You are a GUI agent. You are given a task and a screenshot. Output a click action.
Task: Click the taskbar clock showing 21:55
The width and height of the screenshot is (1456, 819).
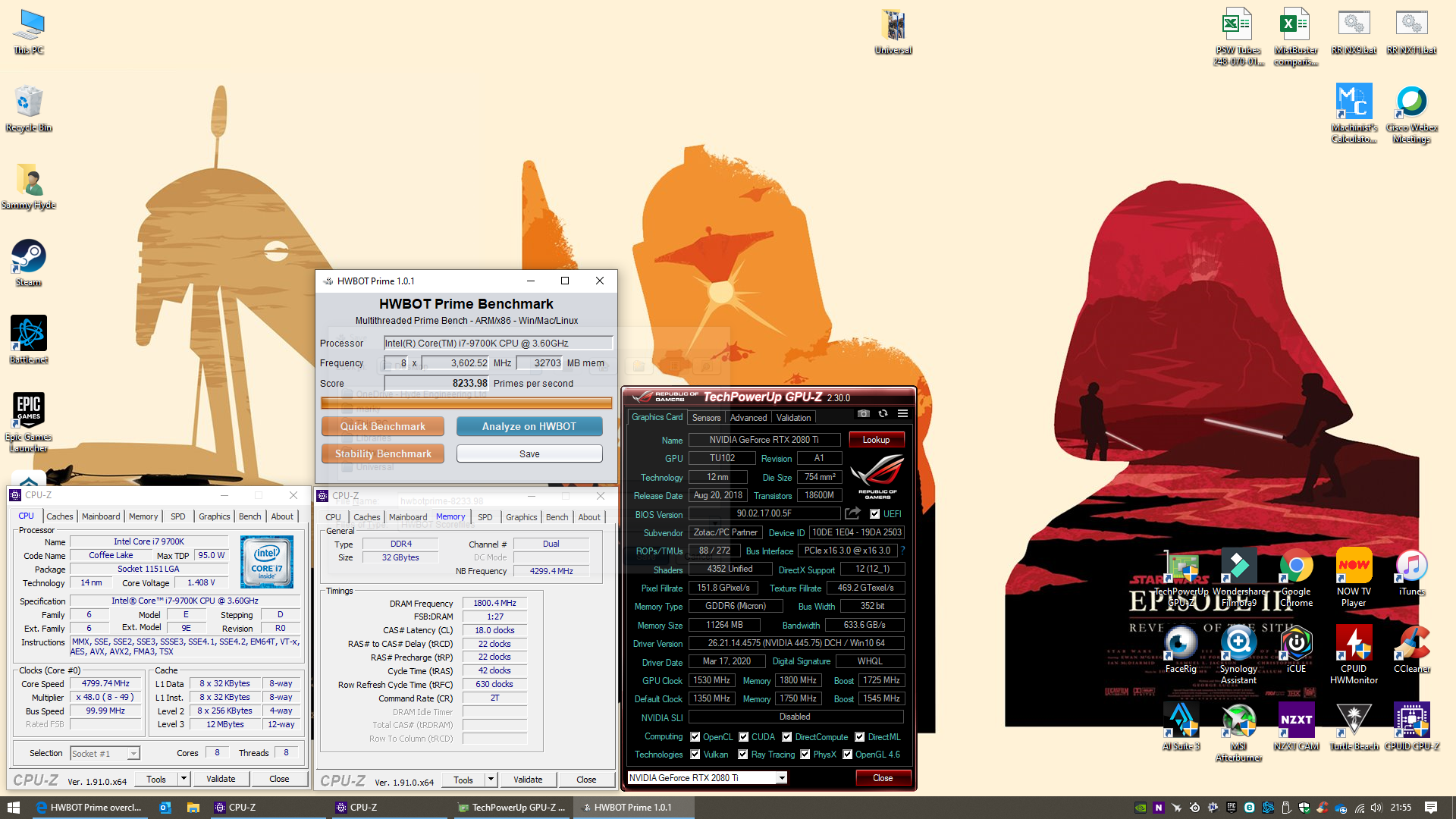1401,808
